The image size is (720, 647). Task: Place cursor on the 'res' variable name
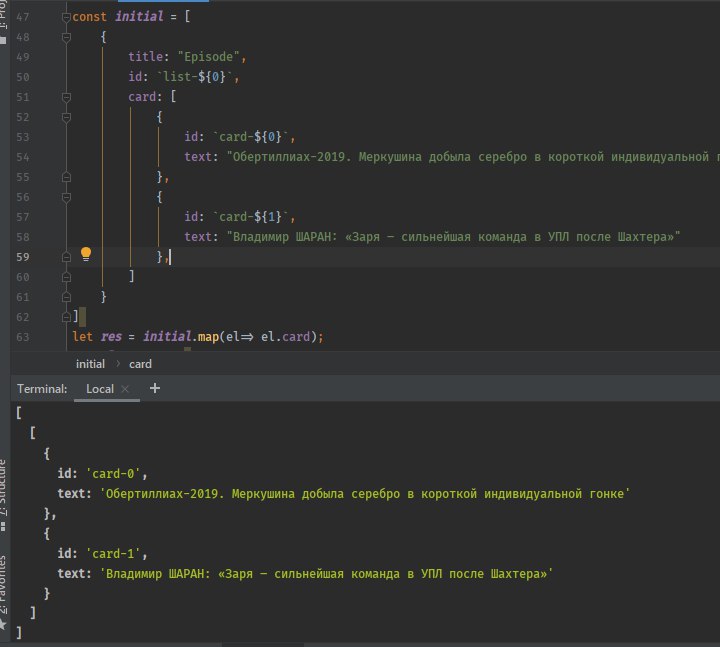(x=111, y=336)
